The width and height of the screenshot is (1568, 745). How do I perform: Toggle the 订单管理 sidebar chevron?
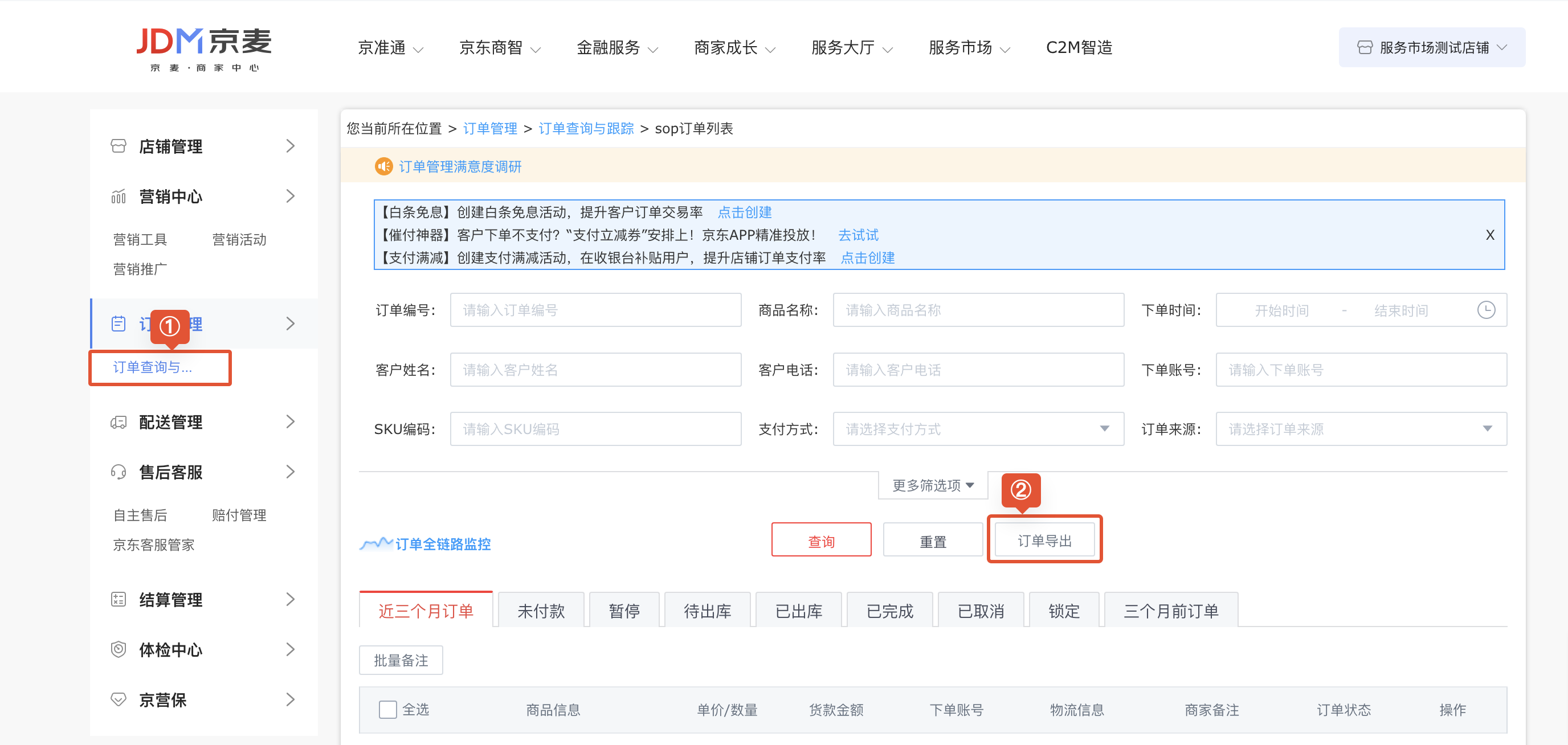(x=291, y=324)
